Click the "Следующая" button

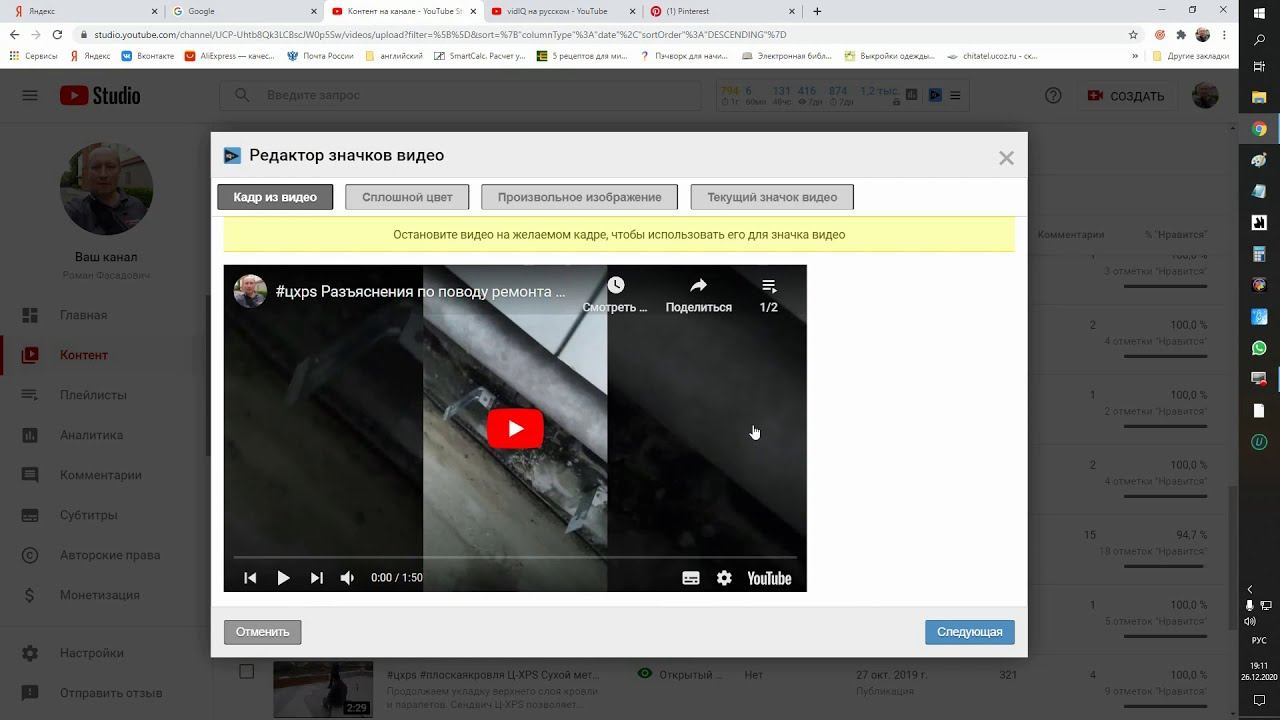coord(970,632)
